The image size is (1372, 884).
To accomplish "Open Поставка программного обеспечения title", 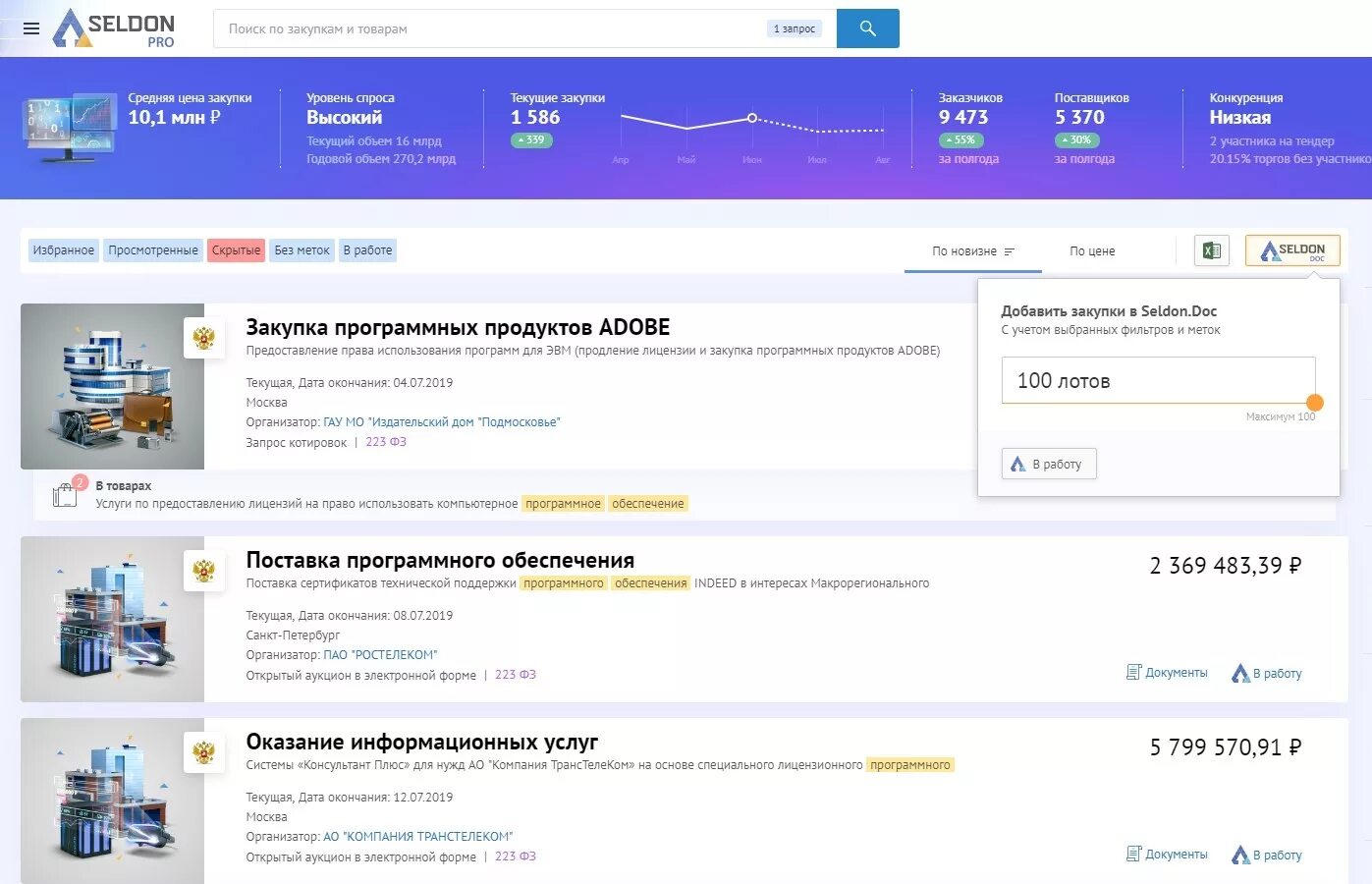I will point(440,560).
